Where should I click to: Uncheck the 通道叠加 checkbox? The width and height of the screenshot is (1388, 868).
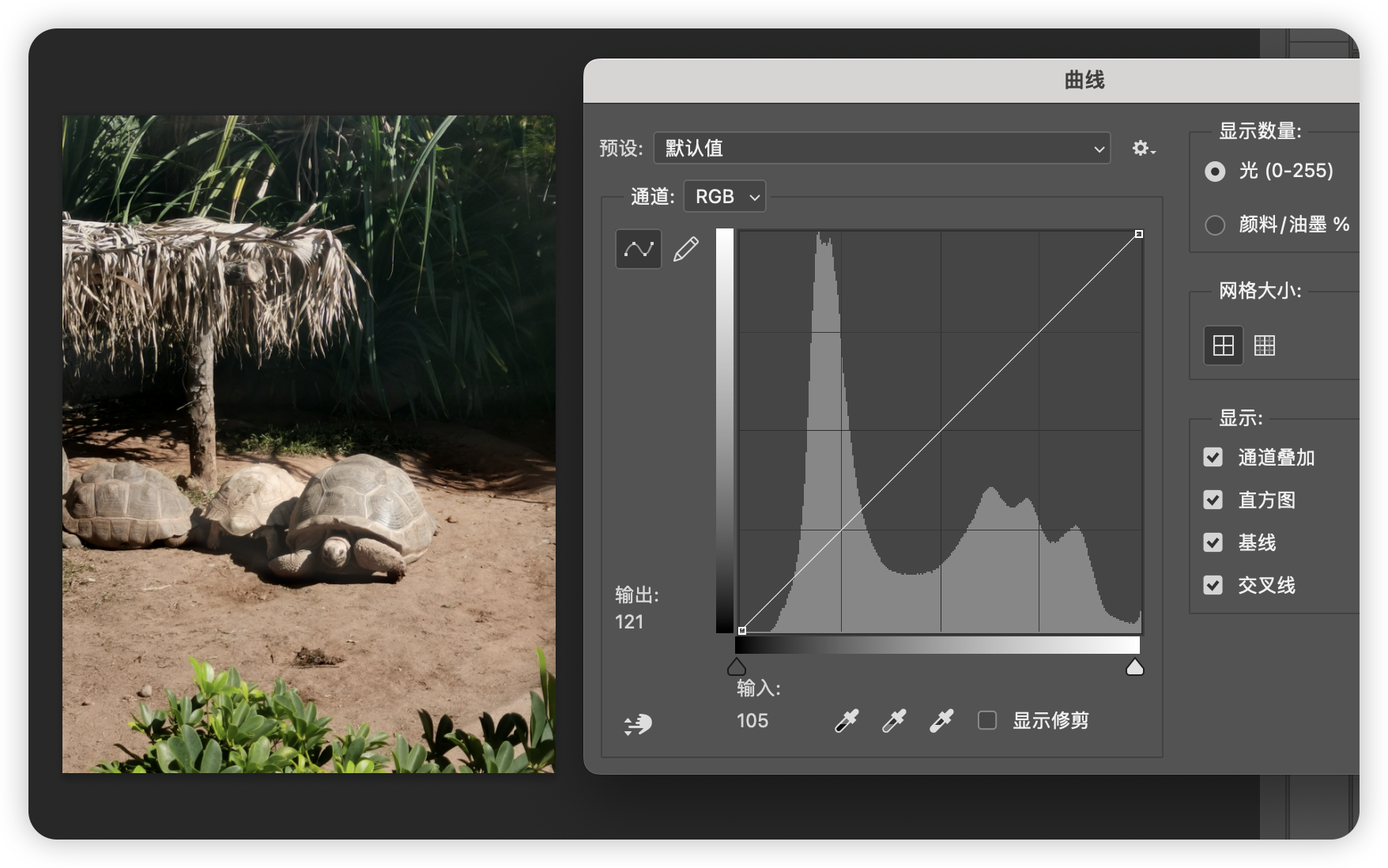[1213, 458]
